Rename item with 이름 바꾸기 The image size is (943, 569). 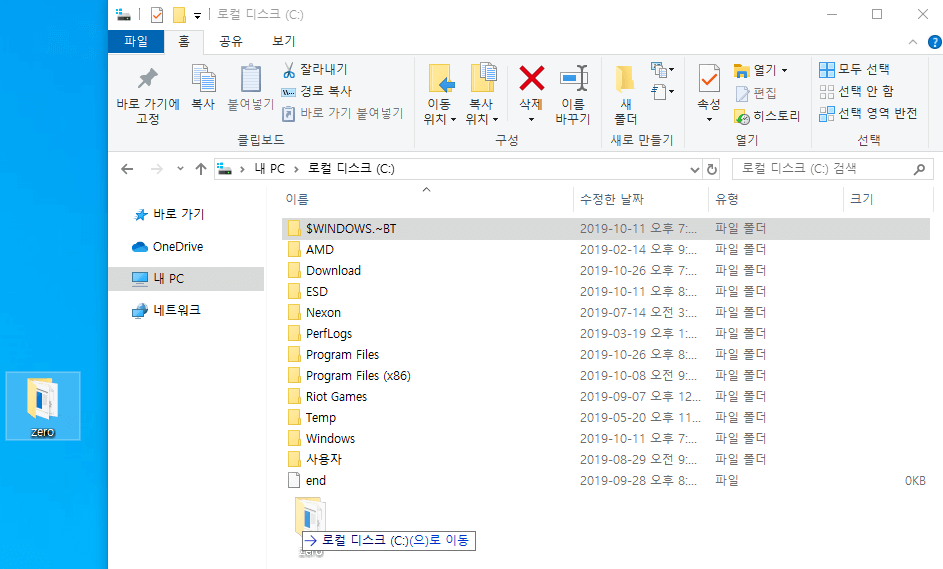(x=573, y=95)
